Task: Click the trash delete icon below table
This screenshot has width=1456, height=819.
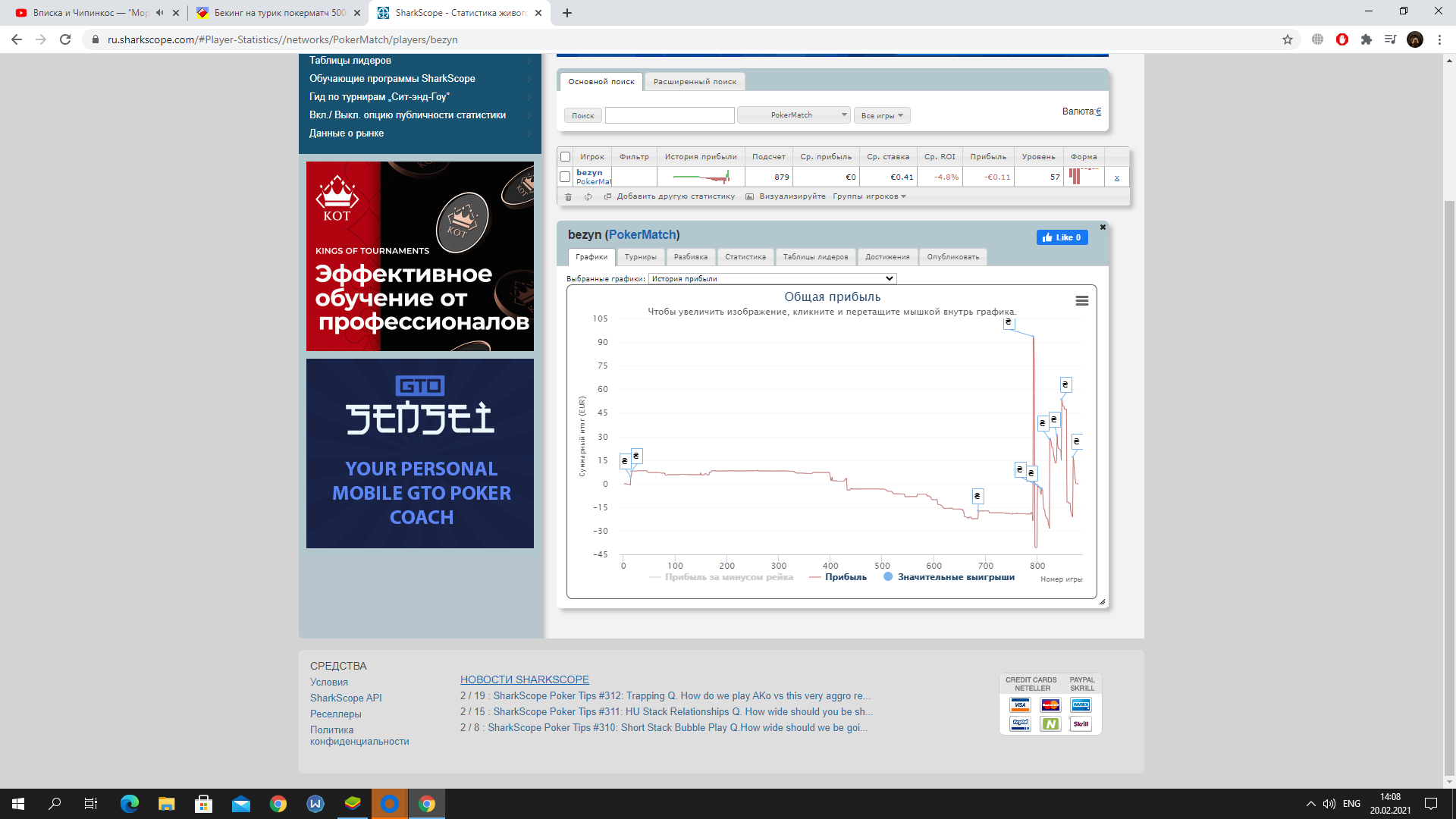Action: (568, 196)
